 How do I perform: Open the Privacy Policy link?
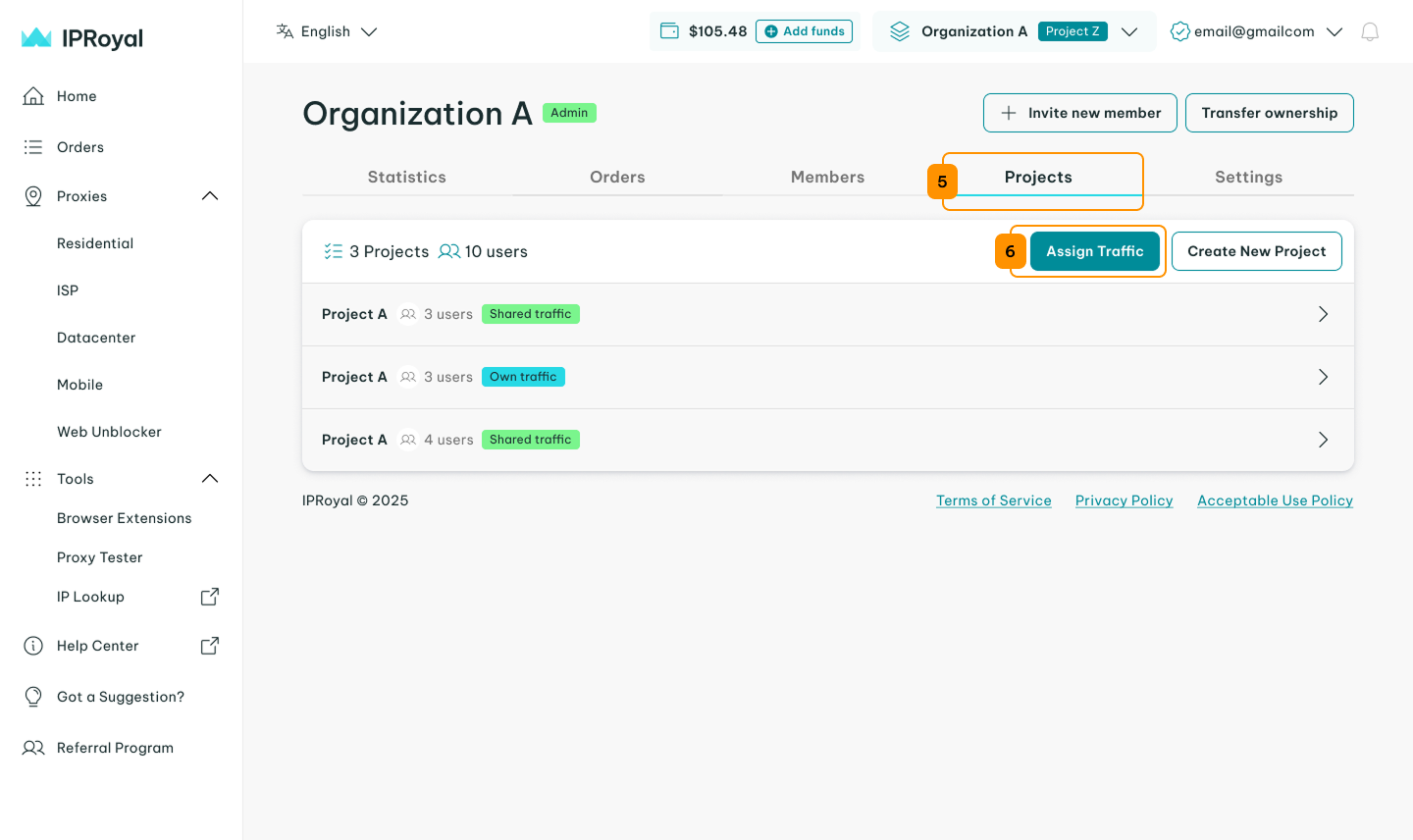[x=1124, y=500]
